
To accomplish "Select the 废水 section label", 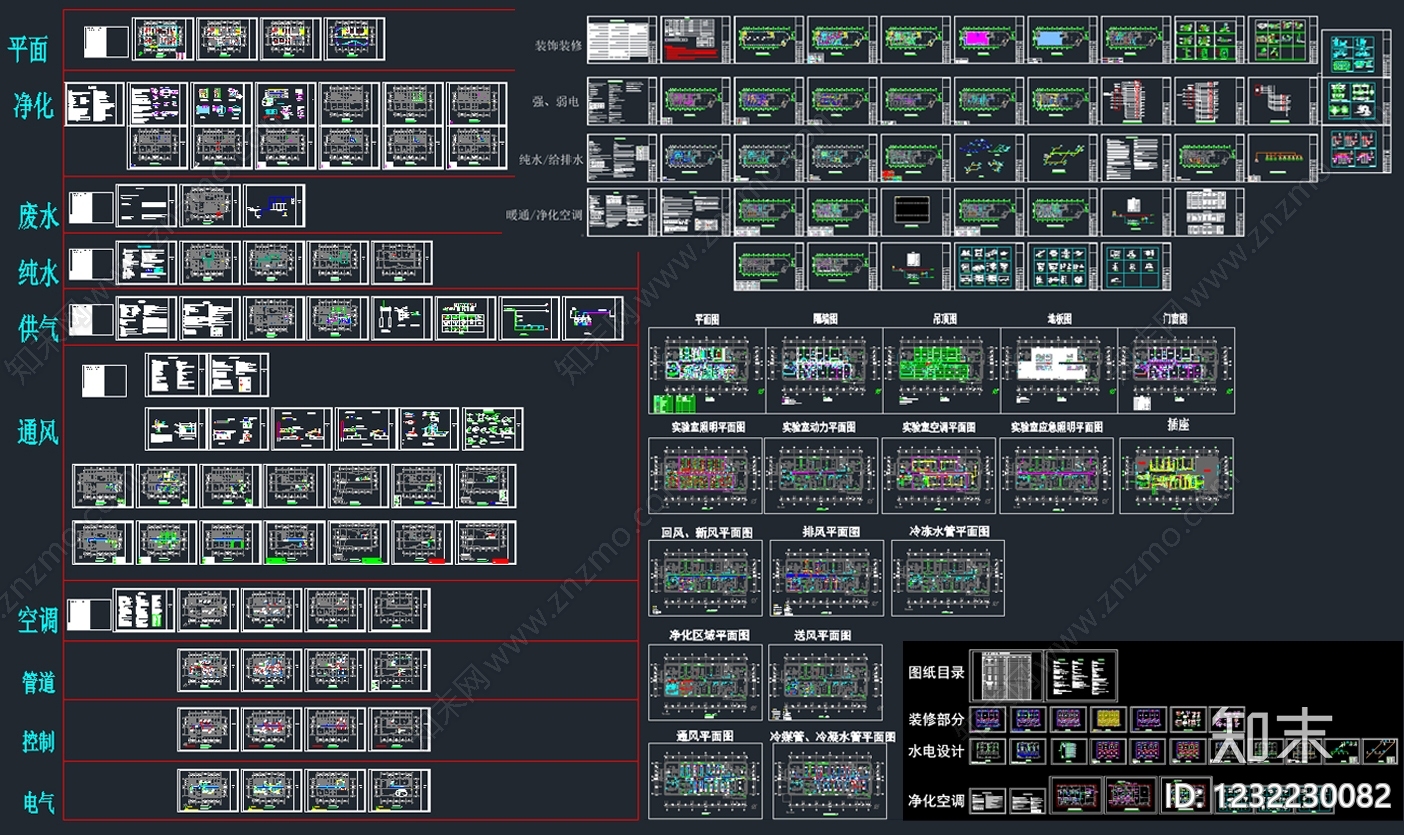I will coord(38,216).
